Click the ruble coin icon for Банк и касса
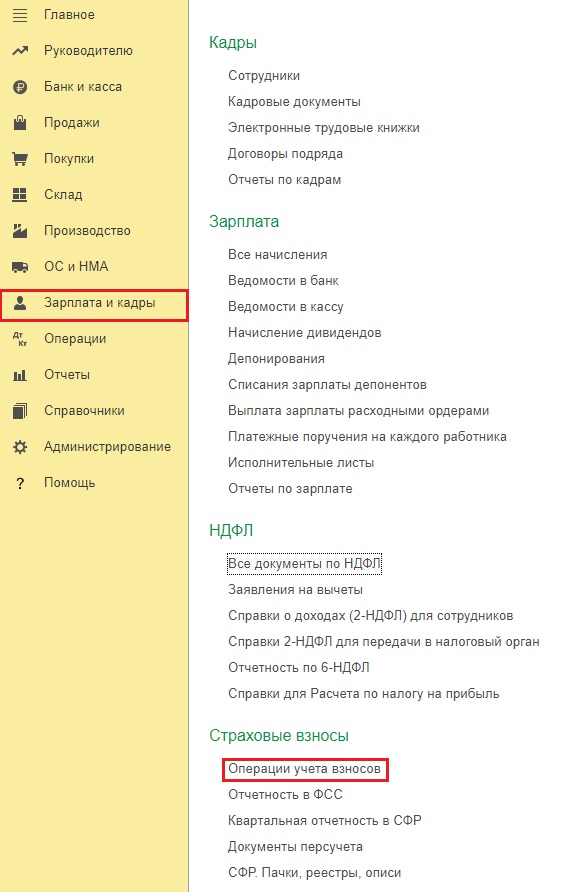 pos(20,87)
